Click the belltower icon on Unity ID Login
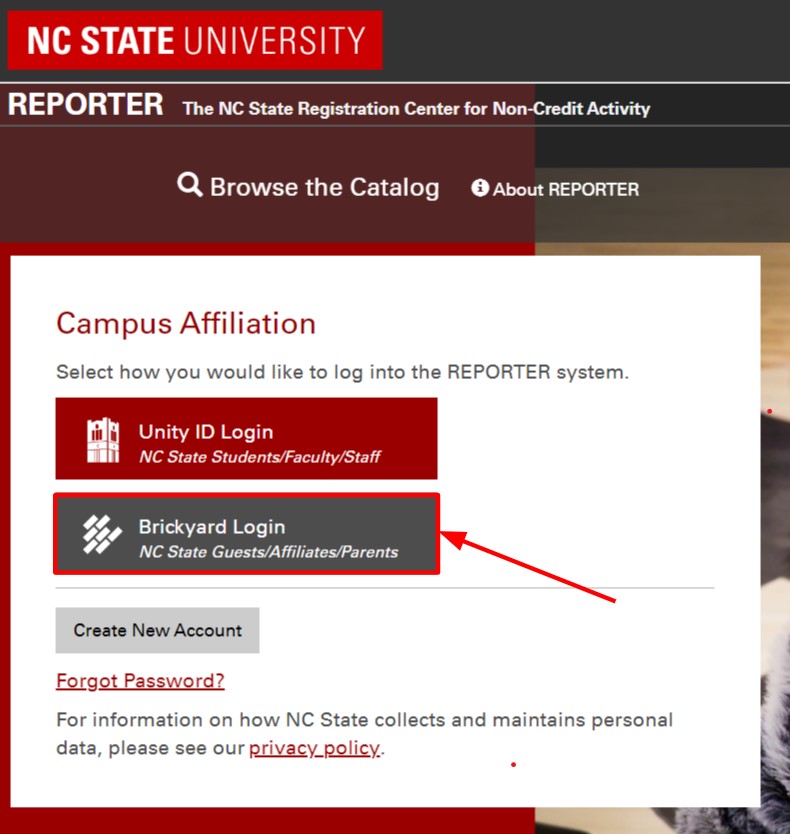Screen dimensions: 790x834 coord(102,440)
